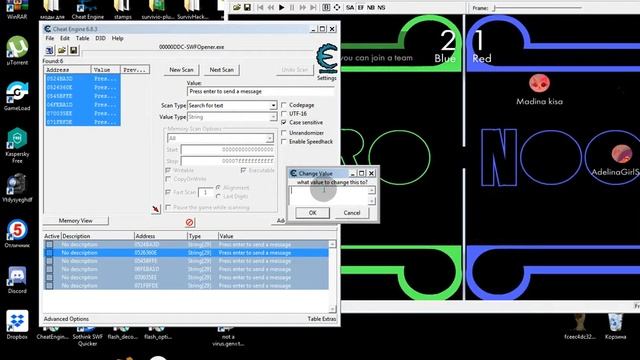The height and width of the screenshot is (360, 640).
Task: Pause the SWF movie
Action: click(x=292, y=8)
